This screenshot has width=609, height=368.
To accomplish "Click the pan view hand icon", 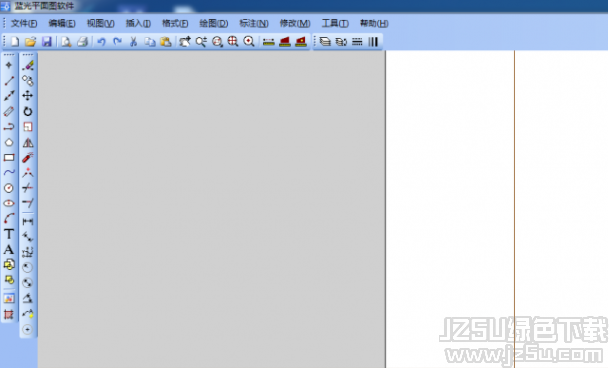I will tap(185, 42).
